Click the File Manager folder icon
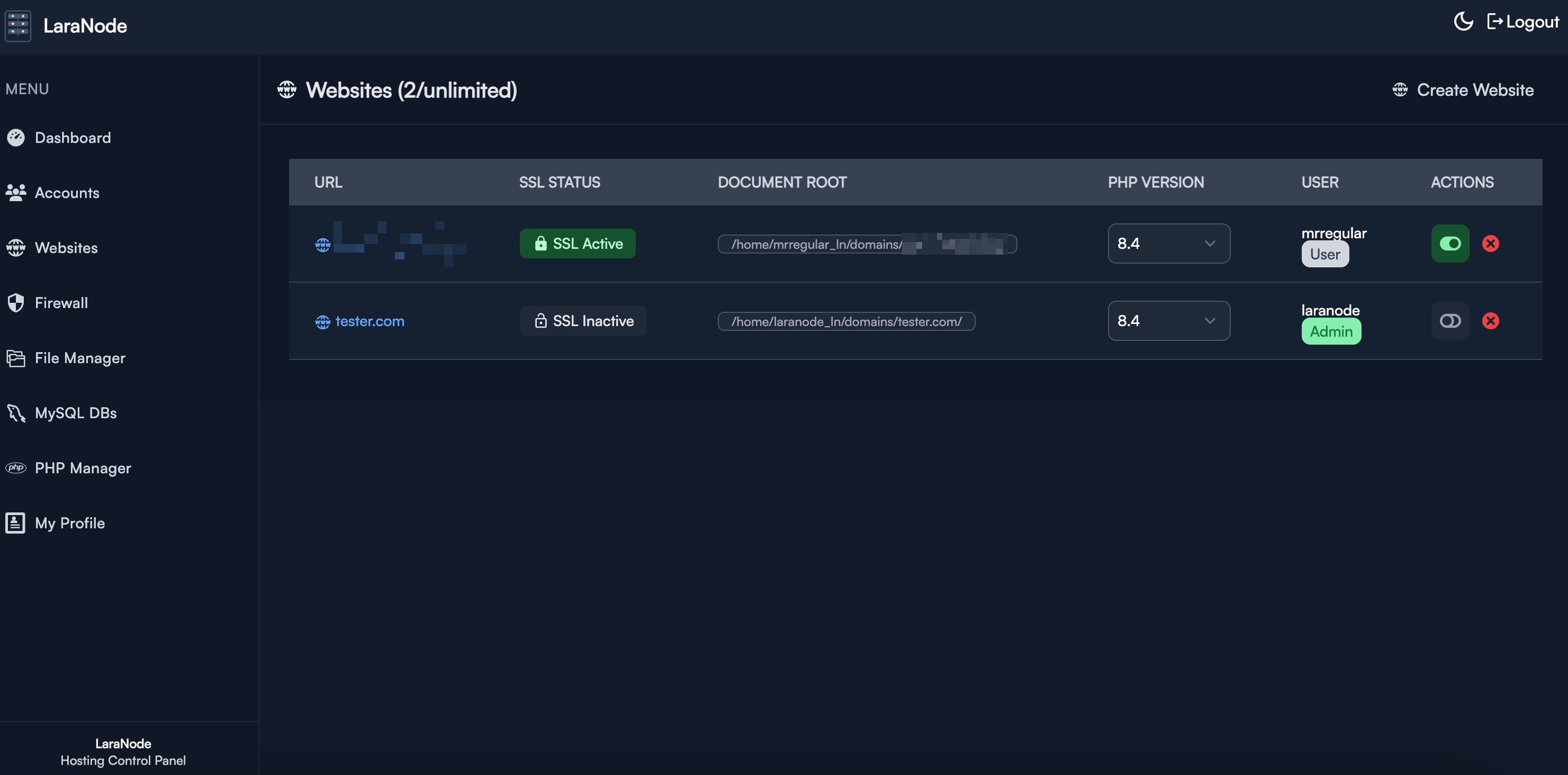 (16, 358)
